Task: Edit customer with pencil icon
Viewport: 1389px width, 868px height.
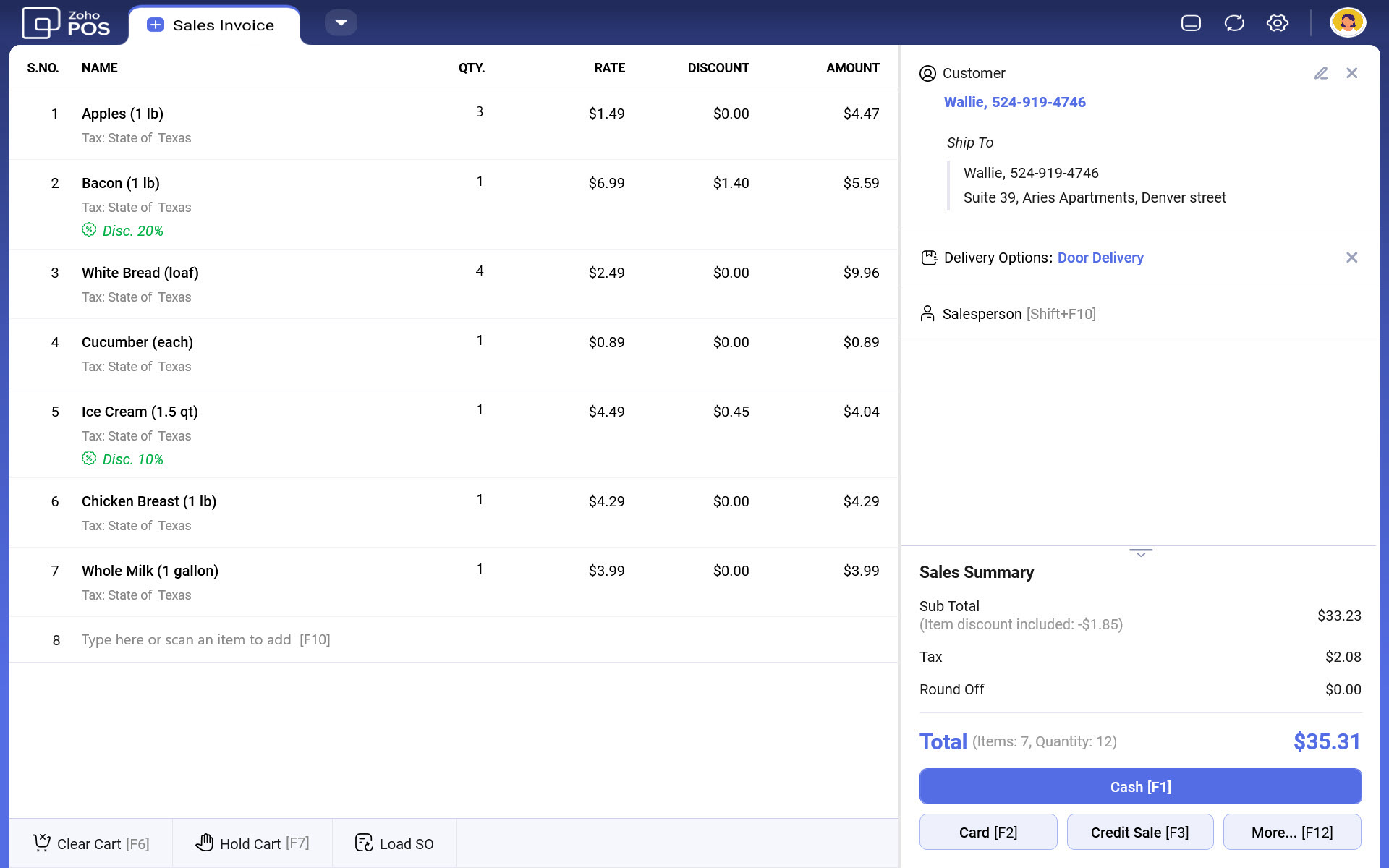Action: click(1321, 73)
